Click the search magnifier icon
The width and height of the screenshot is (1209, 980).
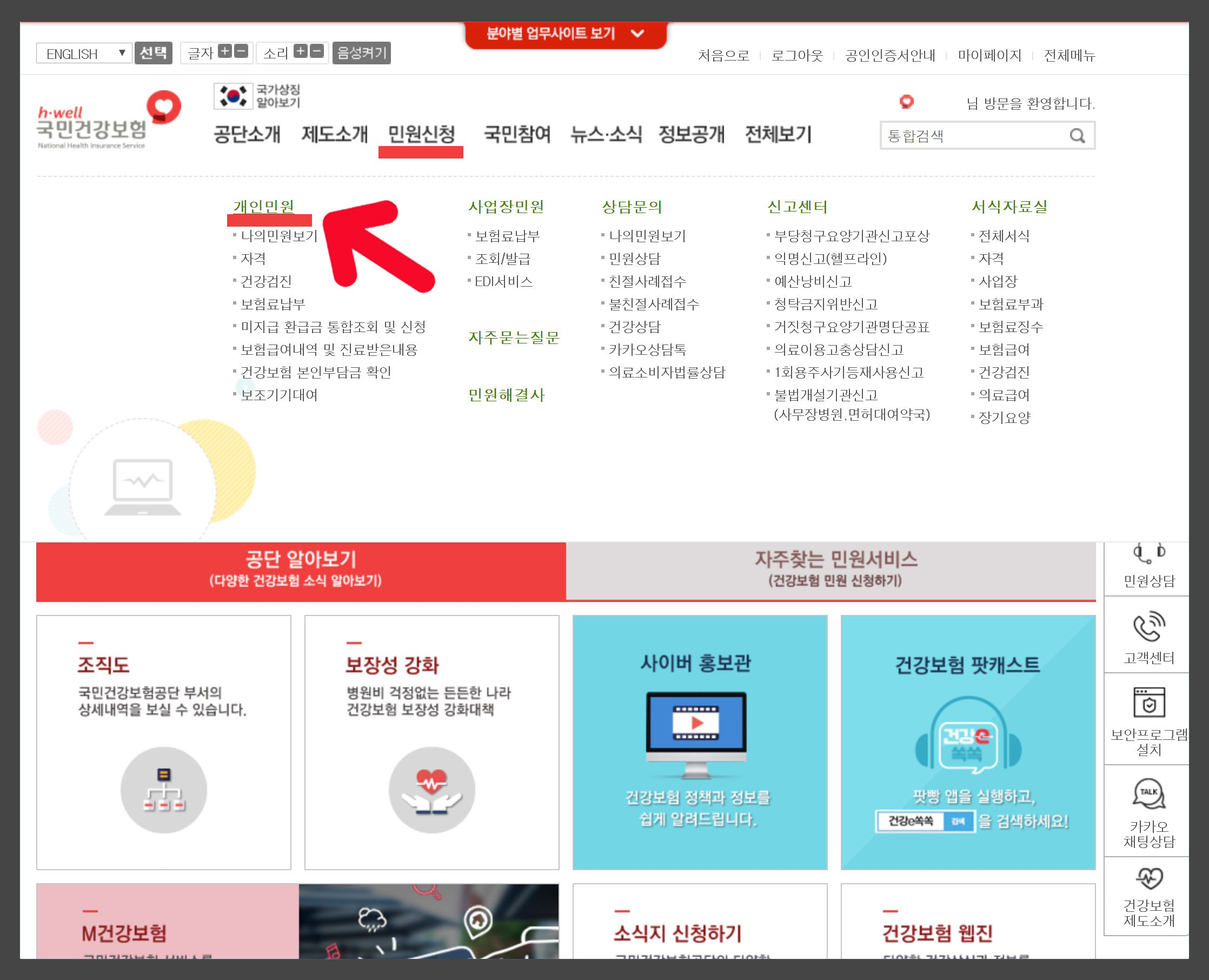pyautogui.click(x=1077, y=136)
